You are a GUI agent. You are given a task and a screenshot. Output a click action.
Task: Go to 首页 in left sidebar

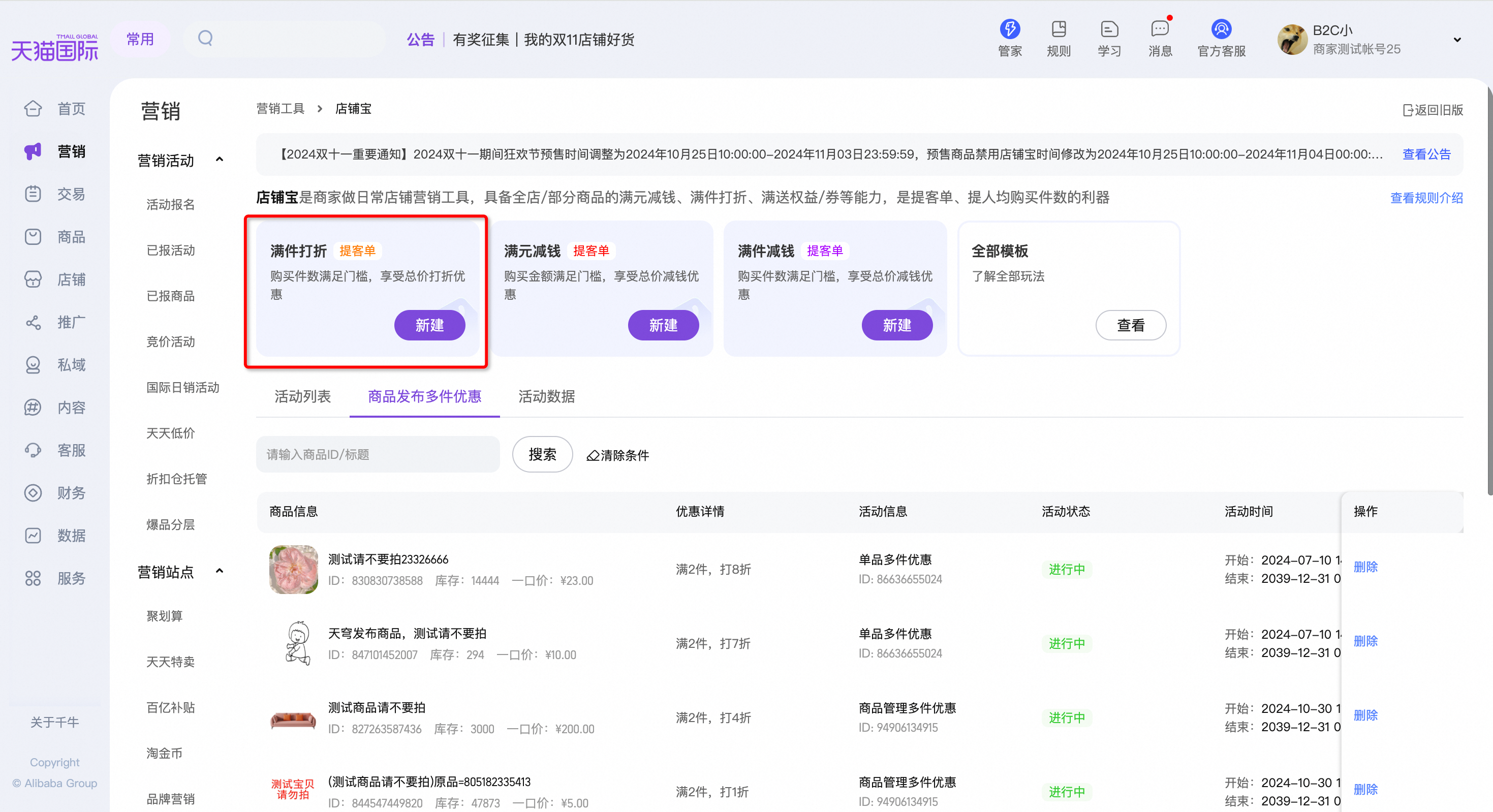(55, 108)
